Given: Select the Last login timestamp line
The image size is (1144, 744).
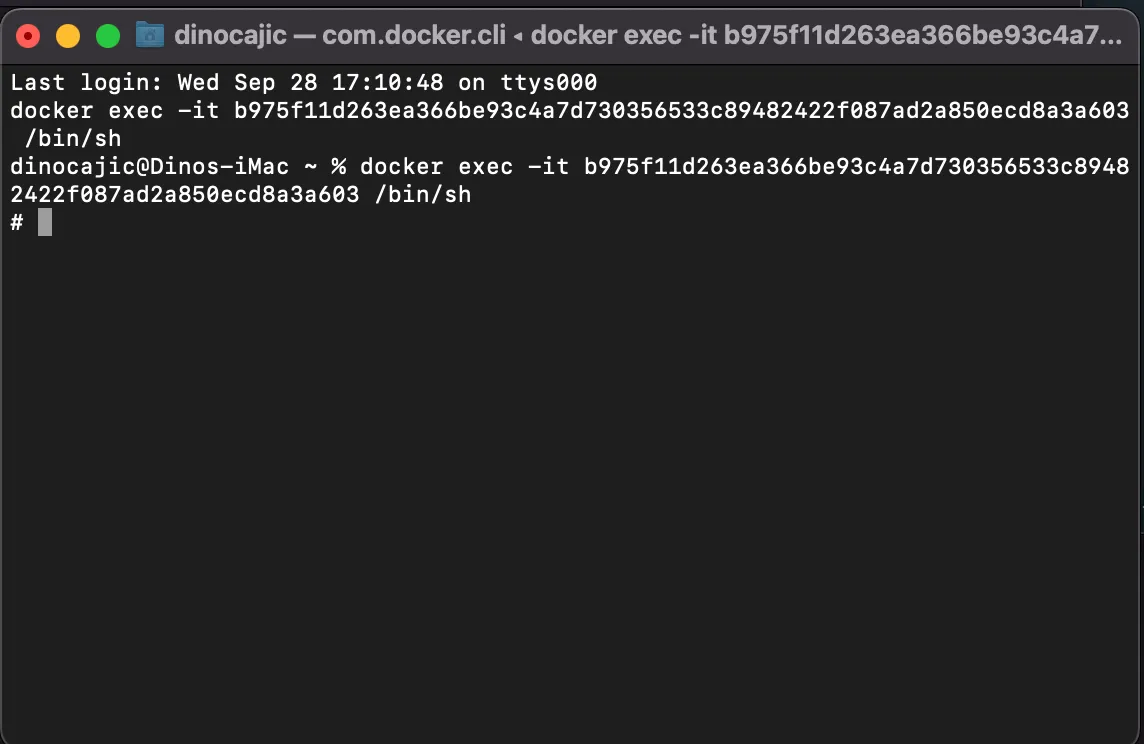Looking at the screenshot, I should click(300, 82).
